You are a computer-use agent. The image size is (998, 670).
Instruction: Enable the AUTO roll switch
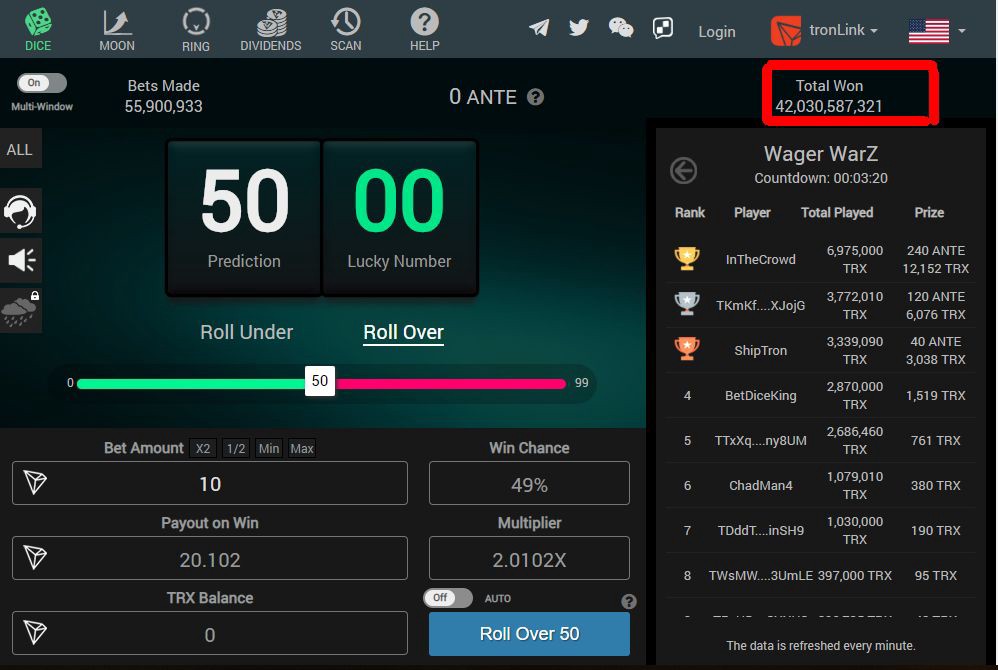point(448,598)
